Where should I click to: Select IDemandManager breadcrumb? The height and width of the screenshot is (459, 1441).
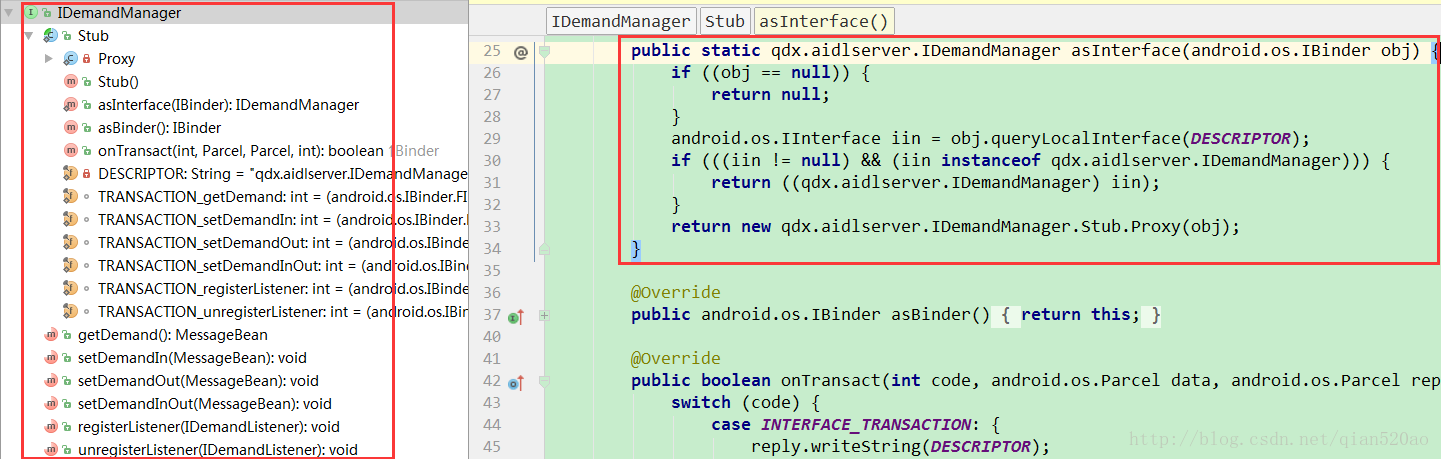click(621, 21)
